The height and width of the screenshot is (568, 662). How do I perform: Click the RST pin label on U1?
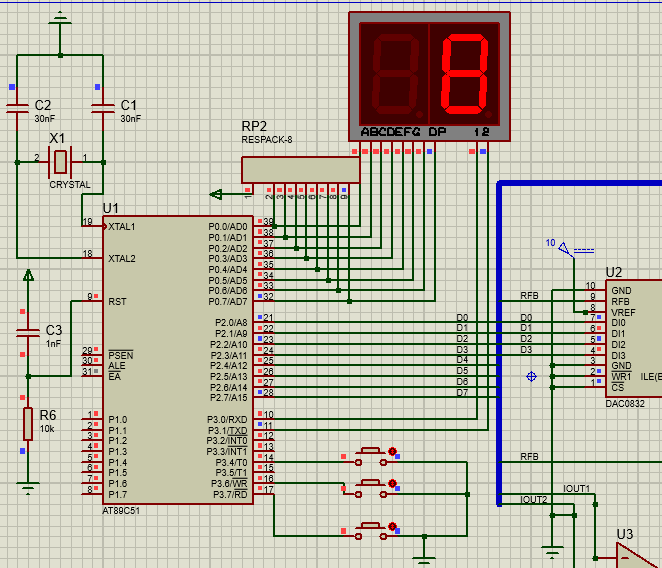[117, 302]
